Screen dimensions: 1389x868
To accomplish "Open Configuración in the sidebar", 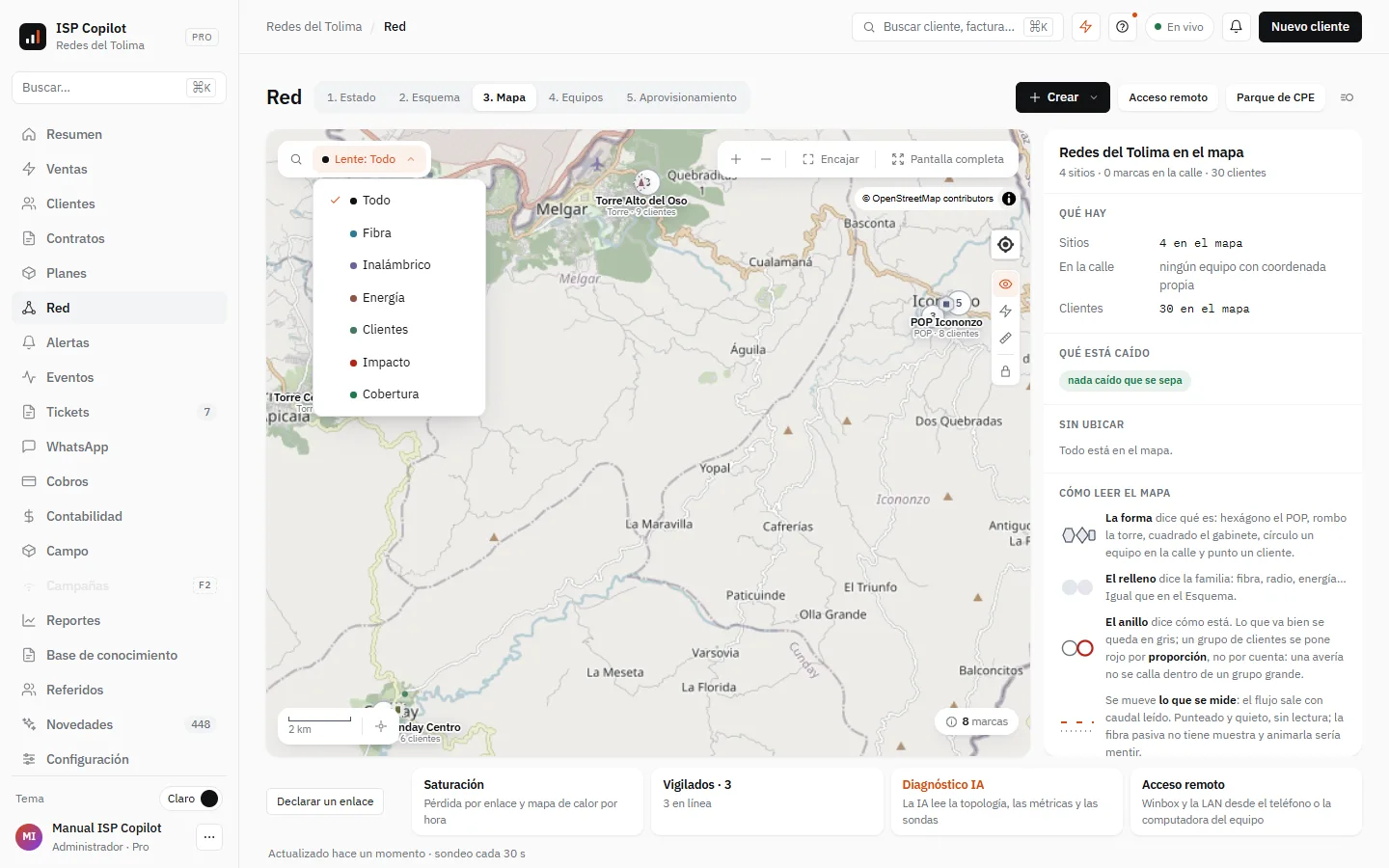I will click(120, 759).
